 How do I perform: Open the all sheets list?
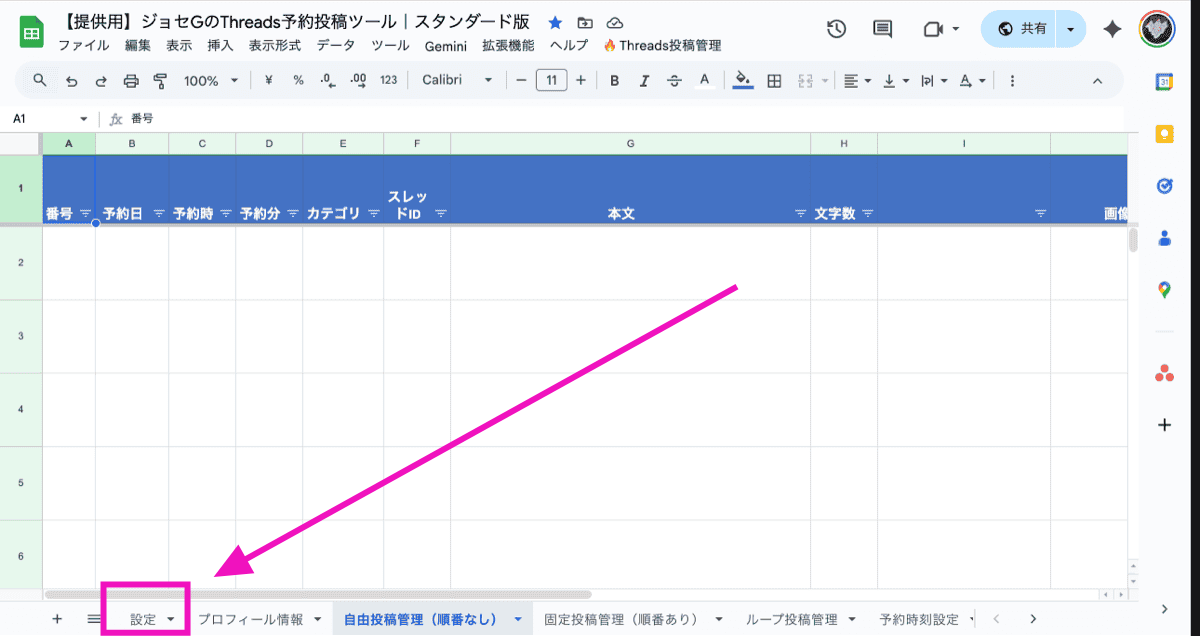(93, 619)
